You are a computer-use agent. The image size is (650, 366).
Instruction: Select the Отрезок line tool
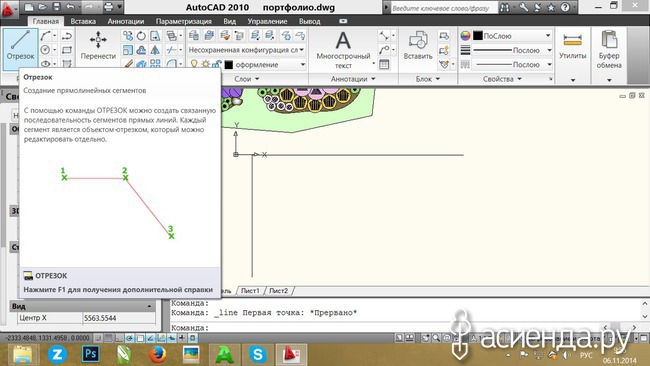point(20,46)
